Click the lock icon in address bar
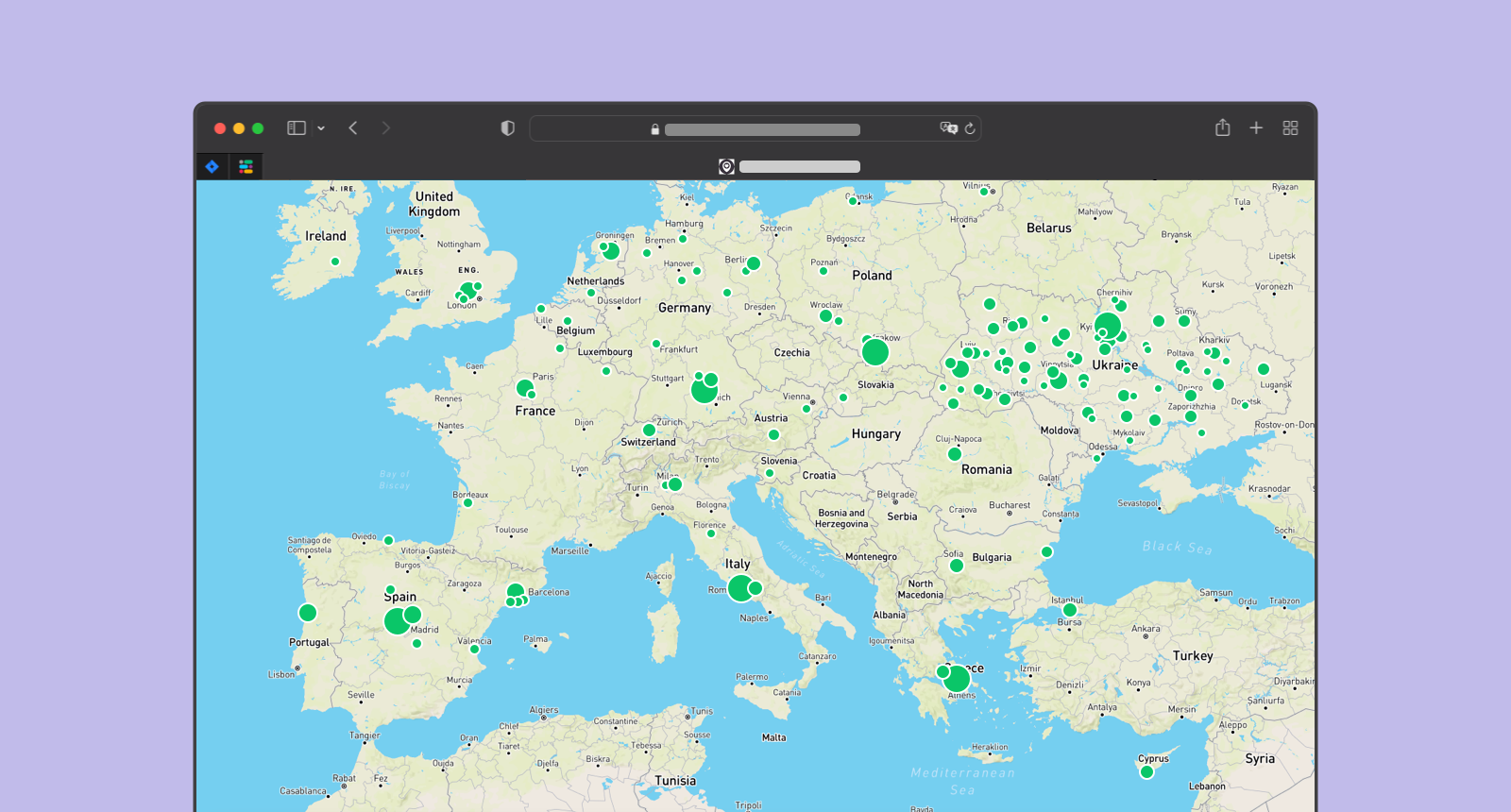Screen dimensions: 1511x812 coord(655,129)
